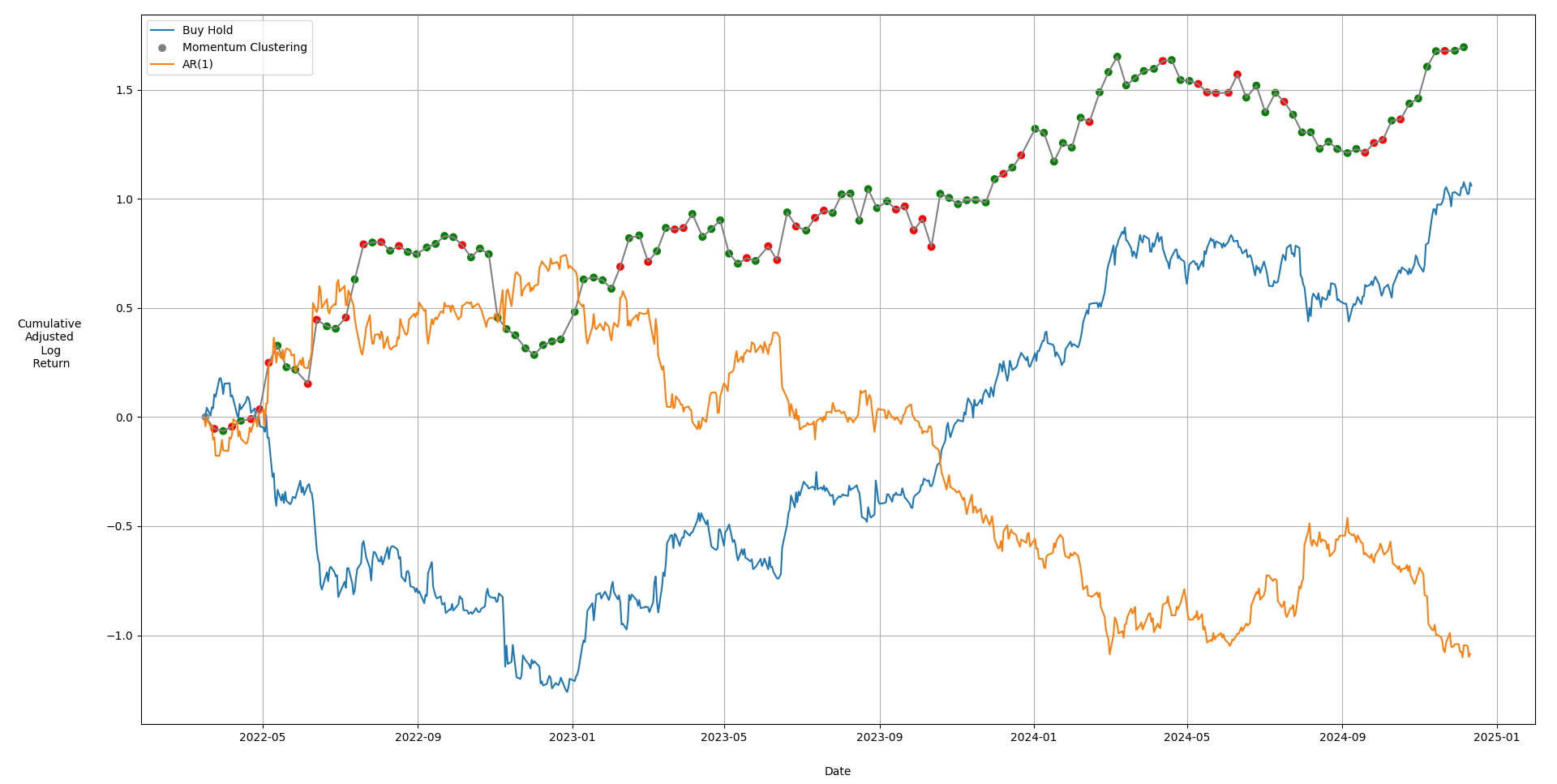Click the 2024-01 x-axis tick label
This screenshot has width=1557, height=784.
(1034, 737)
